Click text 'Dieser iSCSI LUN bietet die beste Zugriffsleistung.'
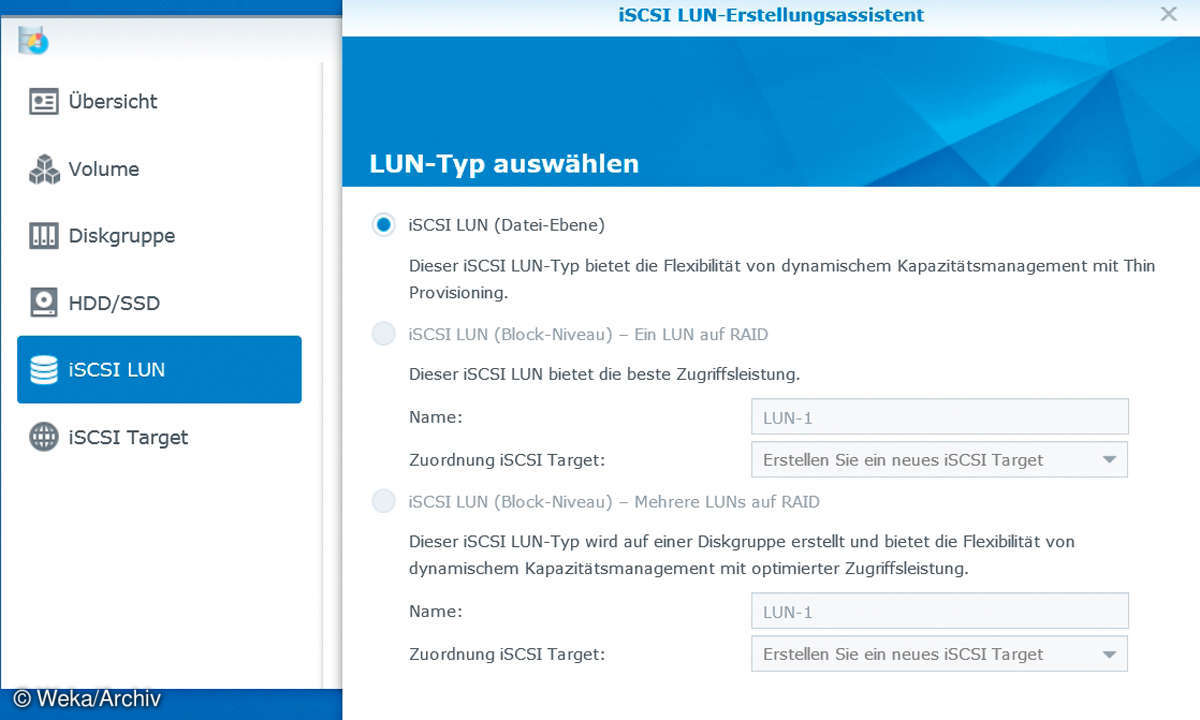Screen dimensions: 1200x720 click(x=605, y=375)
